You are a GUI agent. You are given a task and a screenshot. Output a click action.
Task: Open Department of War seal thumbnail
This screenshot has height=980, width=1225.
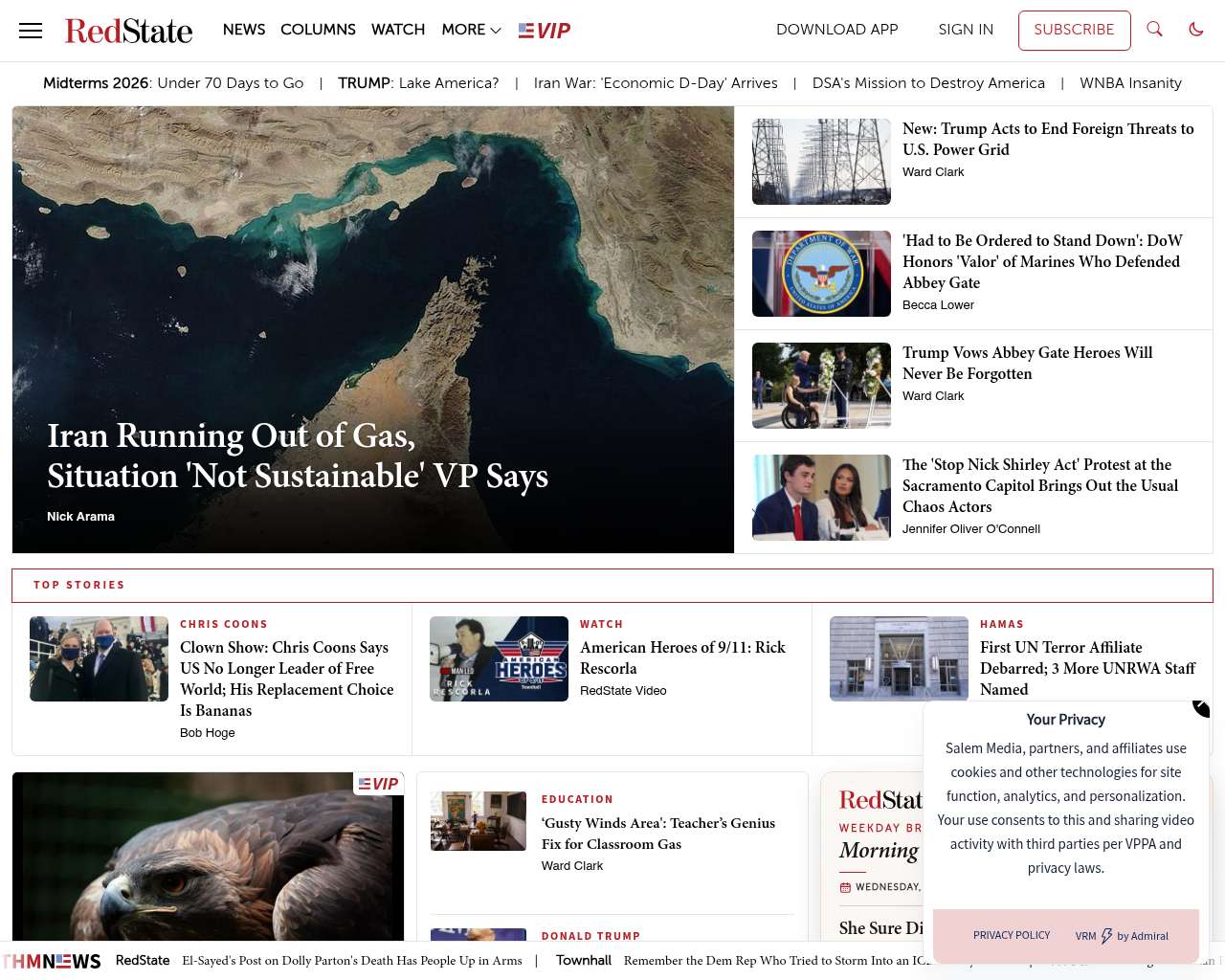(x=821, y=274)
